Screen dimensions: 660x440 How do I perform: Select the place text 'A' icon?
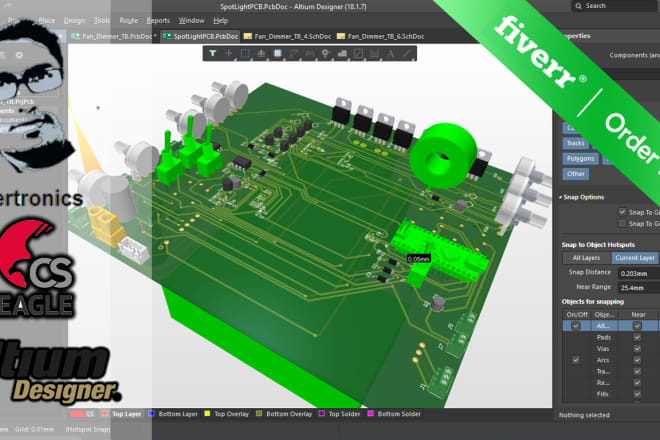[x=391, y=53]
